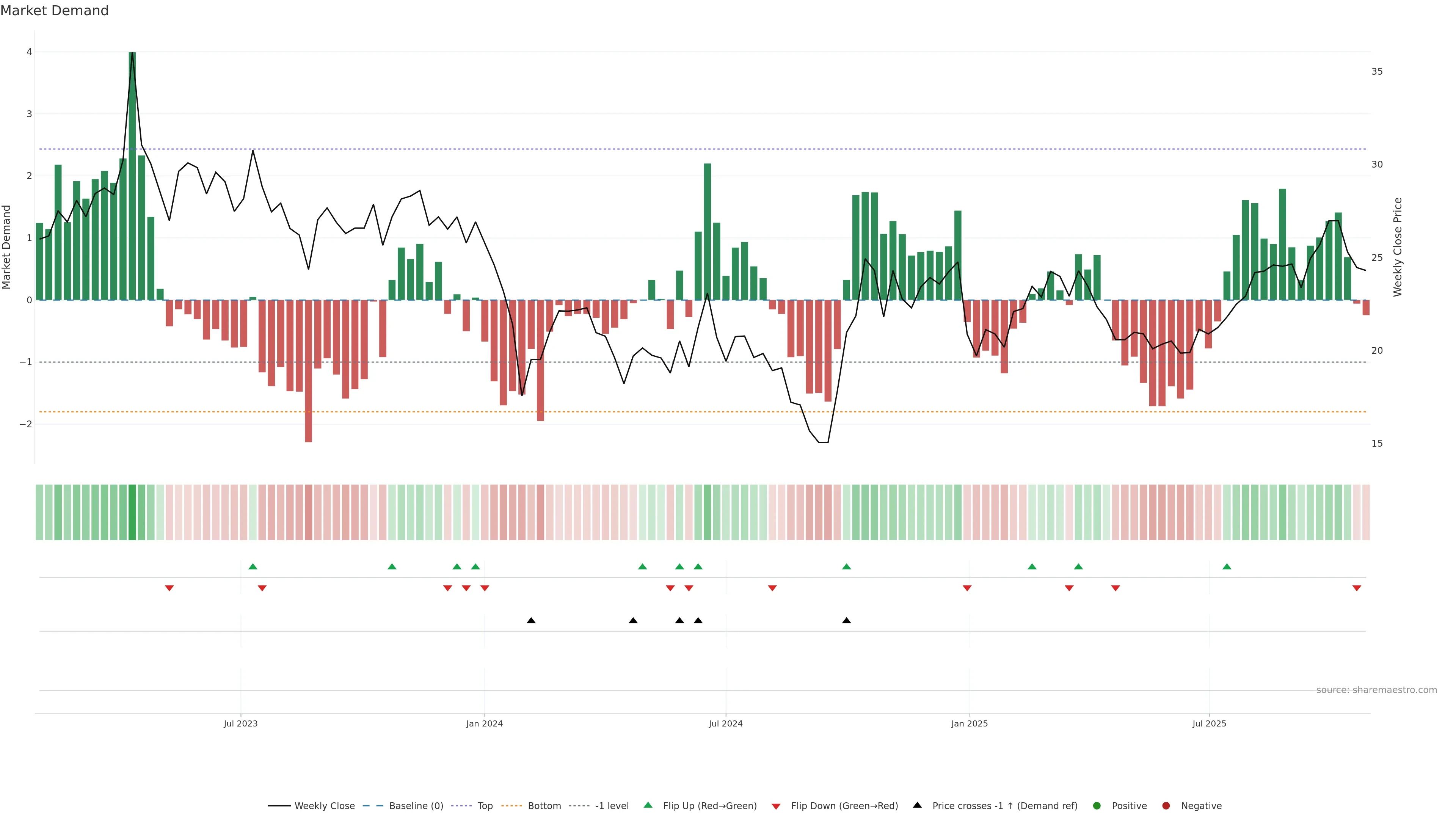Screen dimensions: 1456x819
Task: Click the source: sharemaestro.com text
Action: [x=1376, y=690]
